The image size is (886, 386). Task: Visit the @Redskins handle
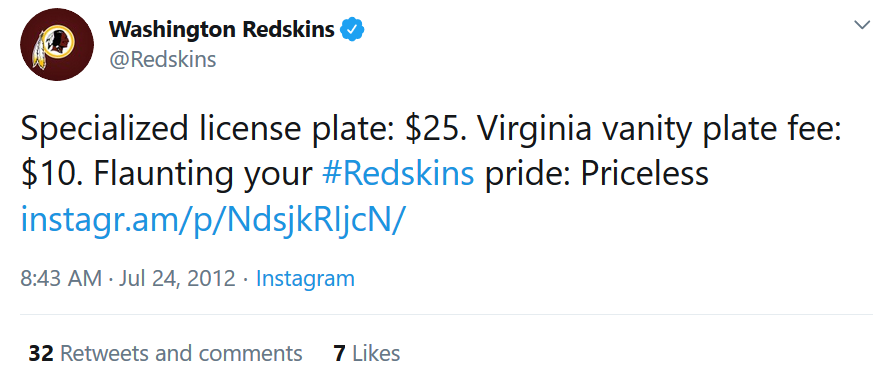[x=162, y=59]
